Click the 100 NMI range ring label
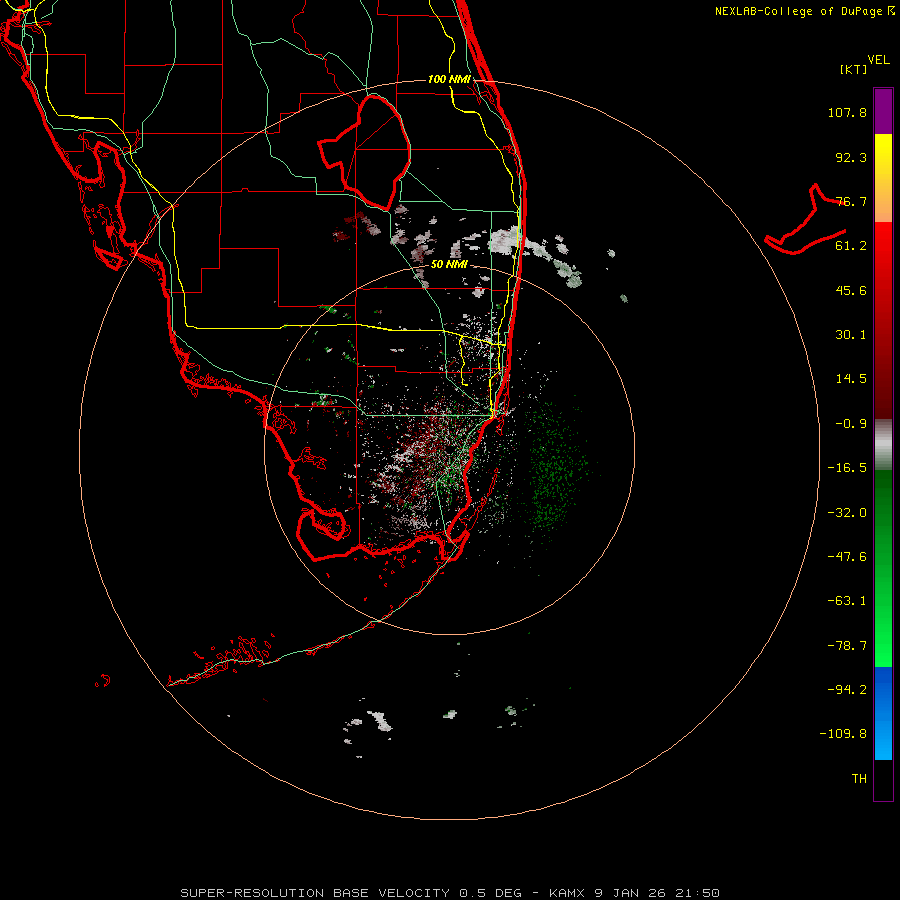 [x=449, y=79]
